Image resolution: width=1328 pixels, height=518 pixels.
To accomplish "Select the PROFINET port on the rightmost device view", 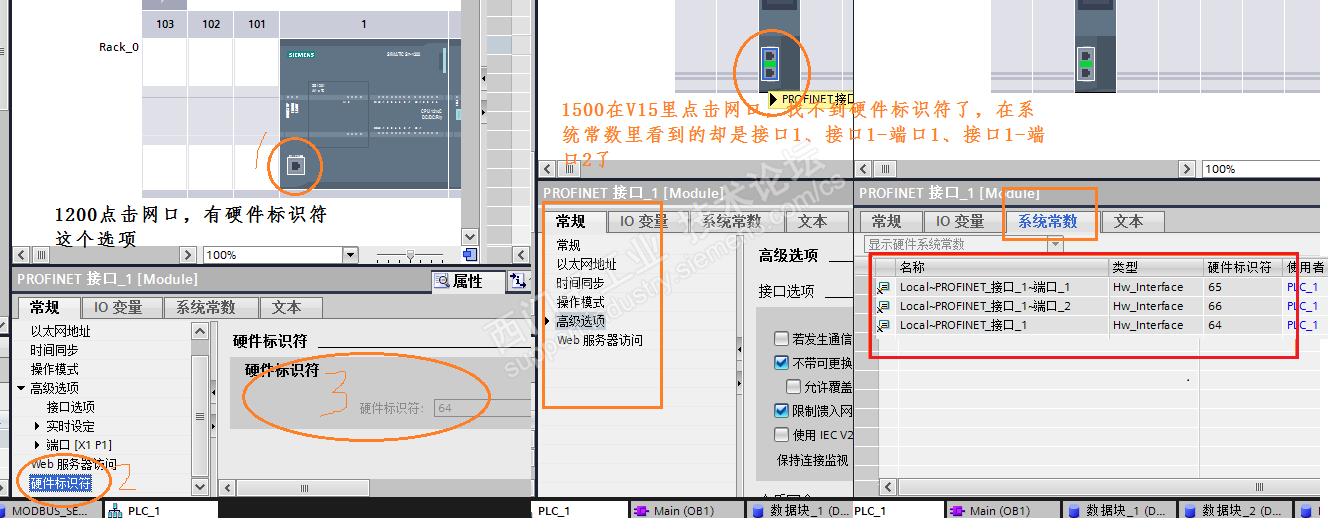I will tap(1086, 62).
